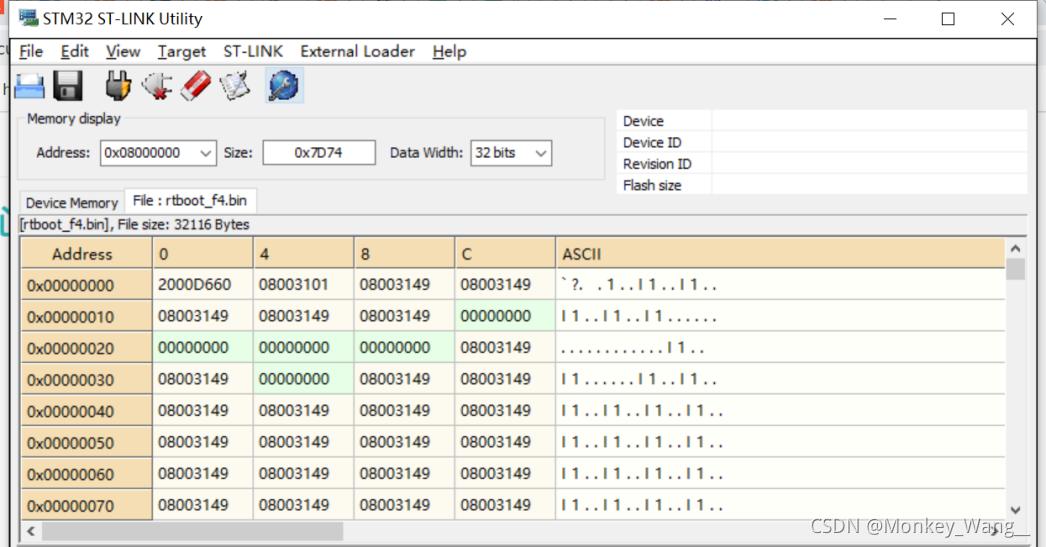The image size is (1046, 547).
Task: Maximize the ST-LINK Utility window
Action: [x=948, y=19]
